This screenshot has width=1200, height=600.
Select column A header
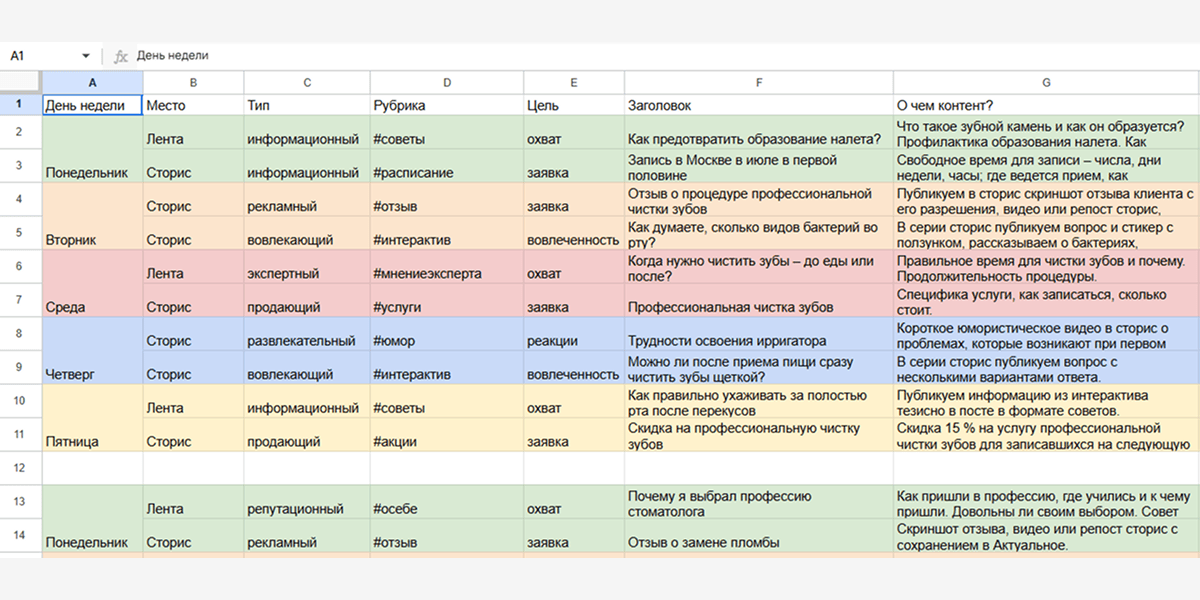pyautogui.click(x=92, y=83)
